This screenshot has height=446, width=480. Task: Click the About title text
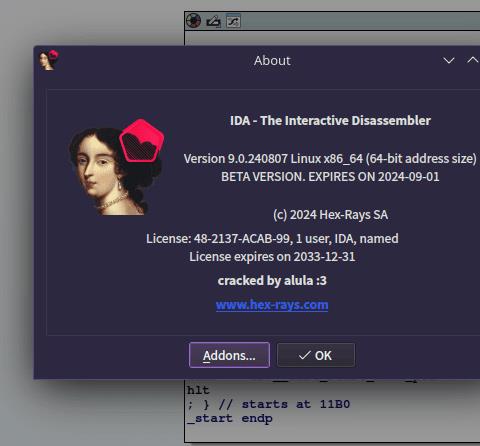(x=272, y=61)
